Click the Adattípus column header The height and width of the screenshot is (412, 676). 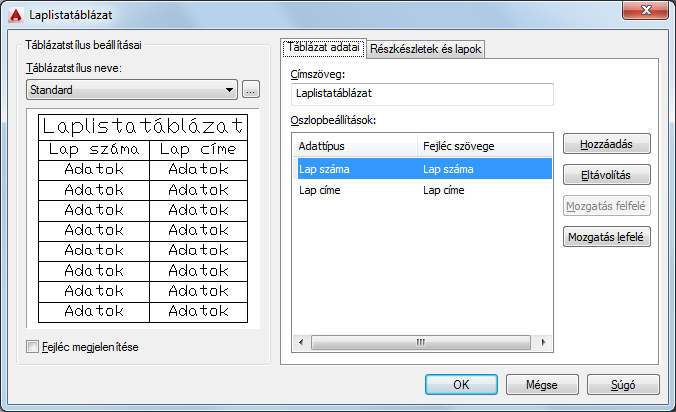coord(355,146)
